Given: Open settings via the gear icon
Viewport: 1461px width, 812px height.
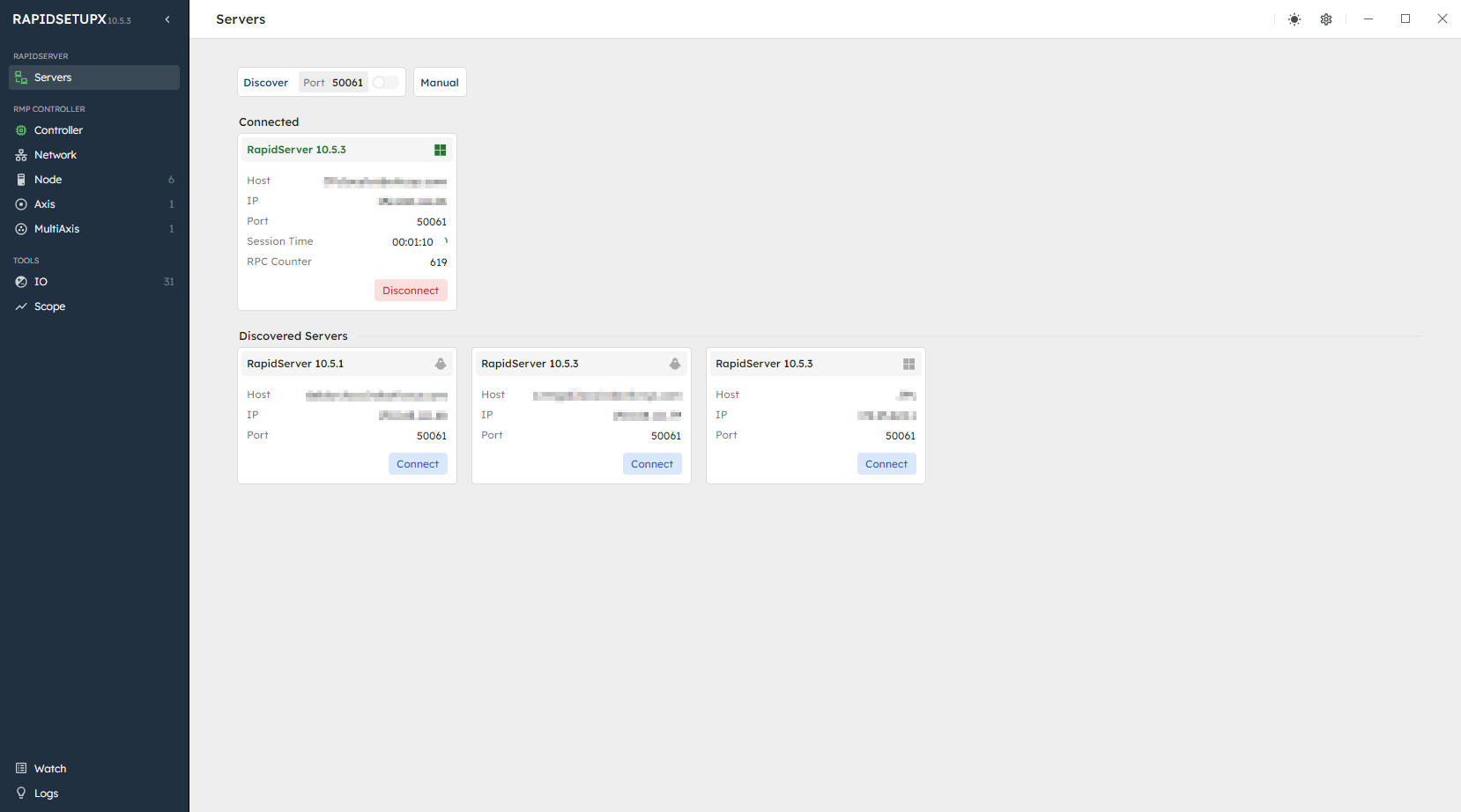Looking at the screenshot, I should (x=1325, y=19).
